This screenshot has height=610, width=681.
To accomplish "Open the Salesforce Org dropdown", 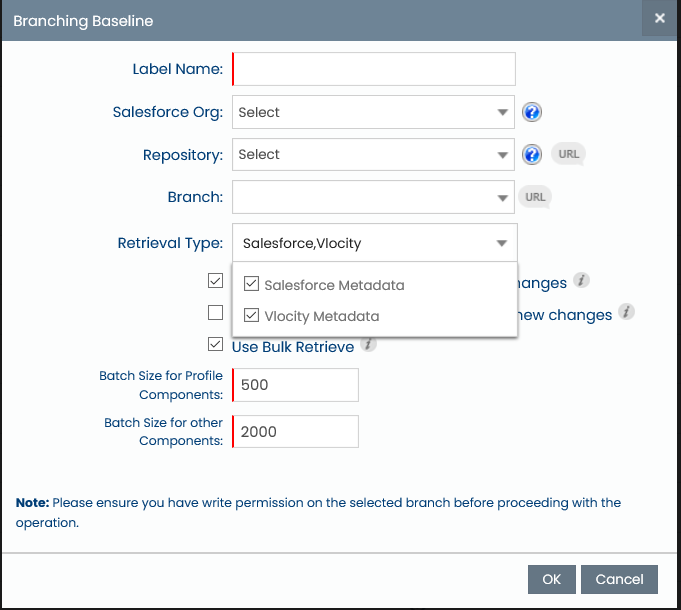I will (373, 112).
